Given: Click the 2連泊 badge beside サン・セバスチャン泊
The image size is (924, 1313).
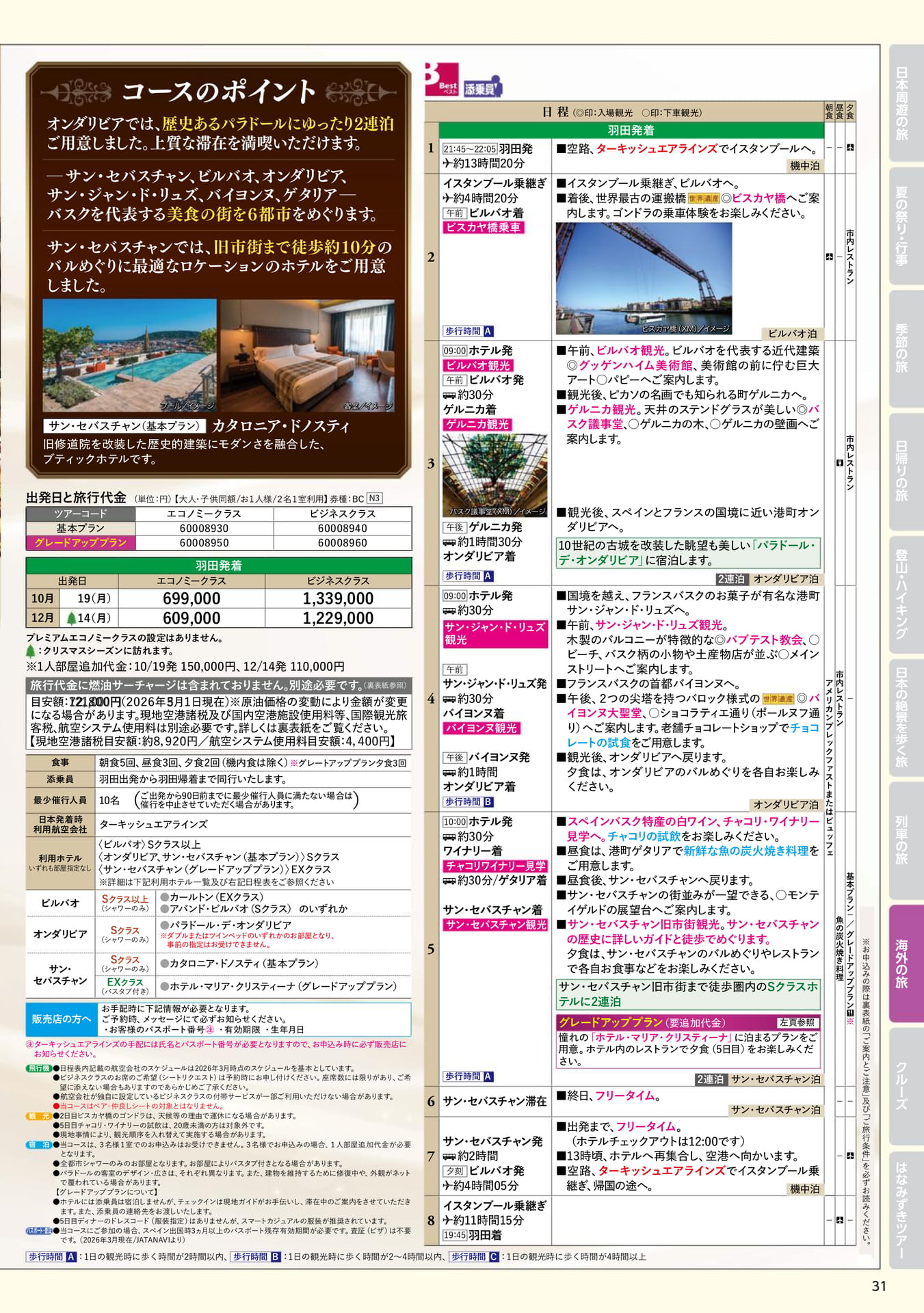Looking at the screenshot, I should point(710,1079).
